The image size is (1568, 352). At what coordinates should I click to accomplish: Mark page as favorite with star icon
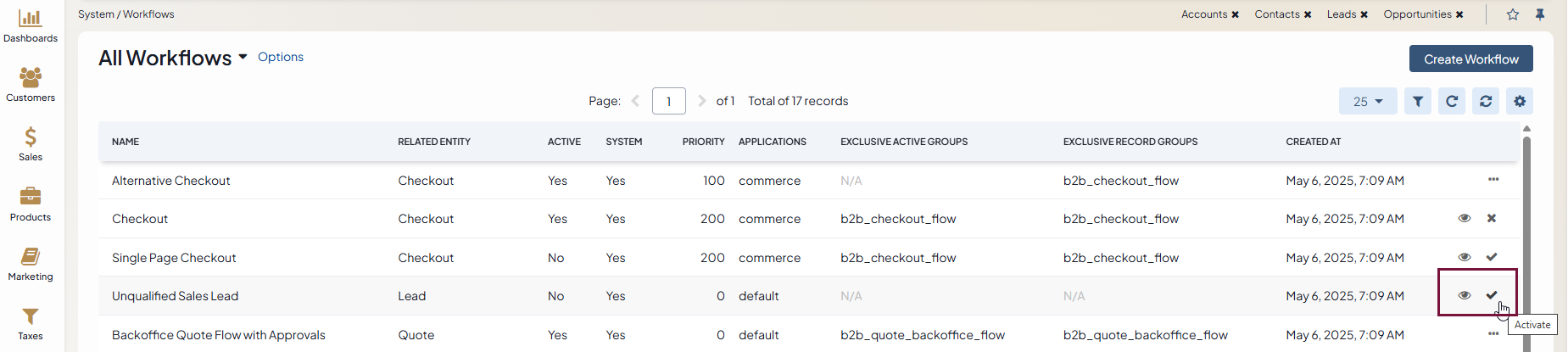[x=1513, y=14]
